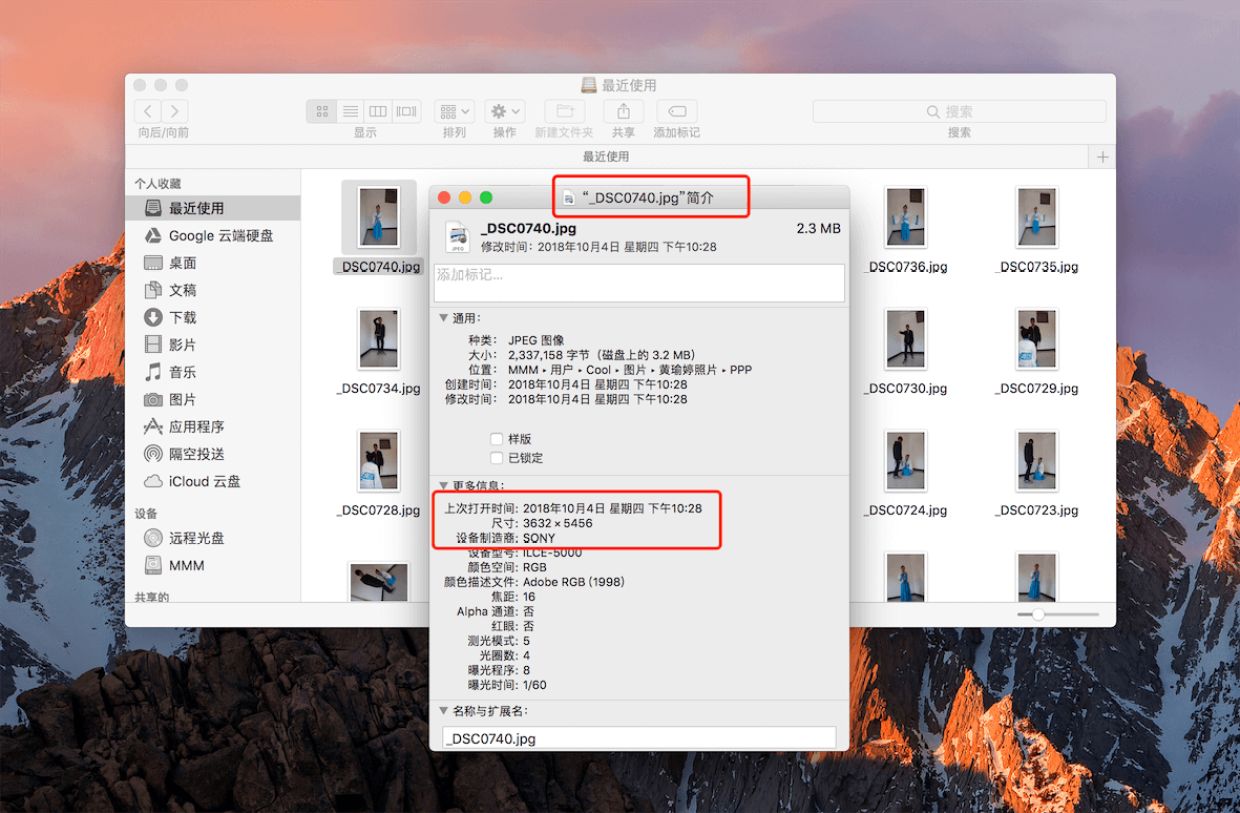Select the _DSC0729.jpg thumbnail

click(1037, 339)
